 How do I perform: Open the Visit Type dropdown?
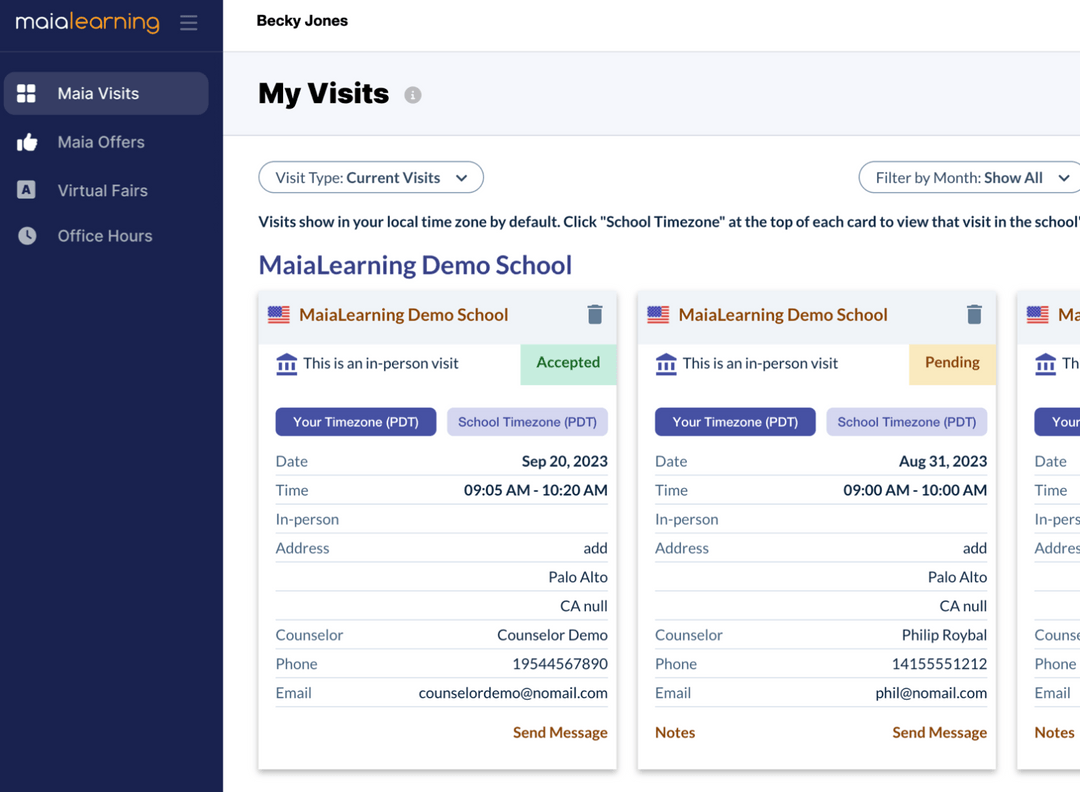(370, 177)
